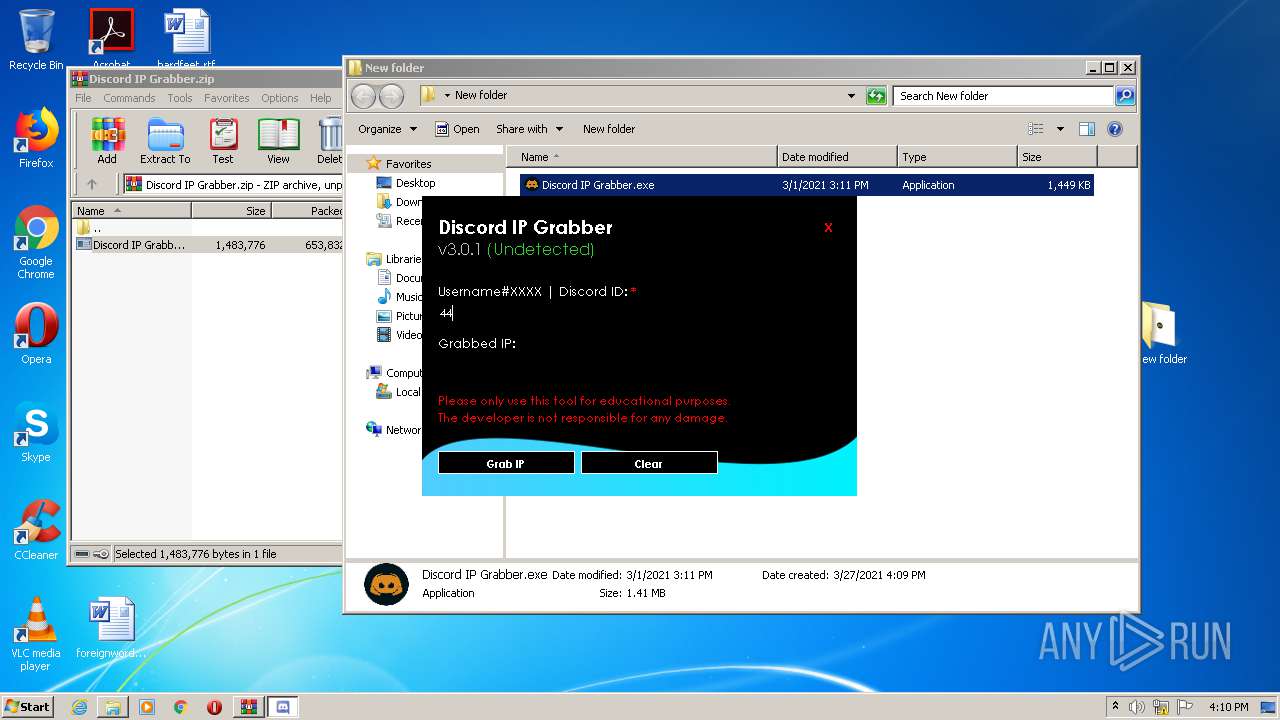Select the '..' parent folder row in WinRAR
The height and width of the screenshot is (720, 1280).
tap(208, 228)
